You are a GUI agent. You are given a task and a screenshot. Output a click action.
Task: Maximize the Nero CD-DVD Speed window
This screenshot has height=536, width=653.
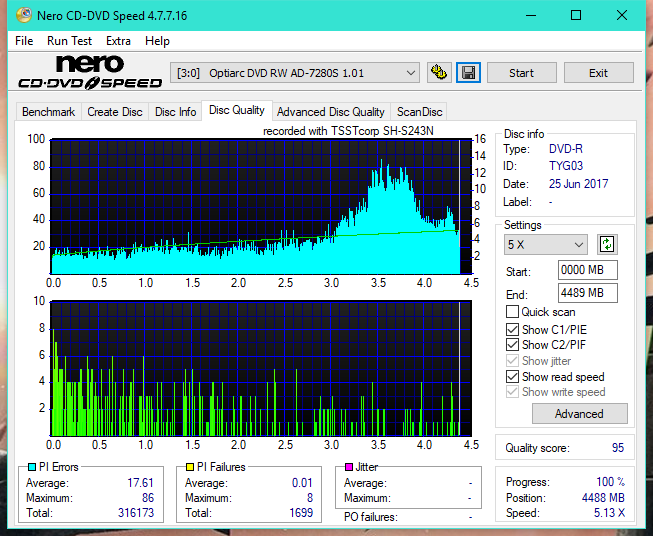[x=576, y=15]
